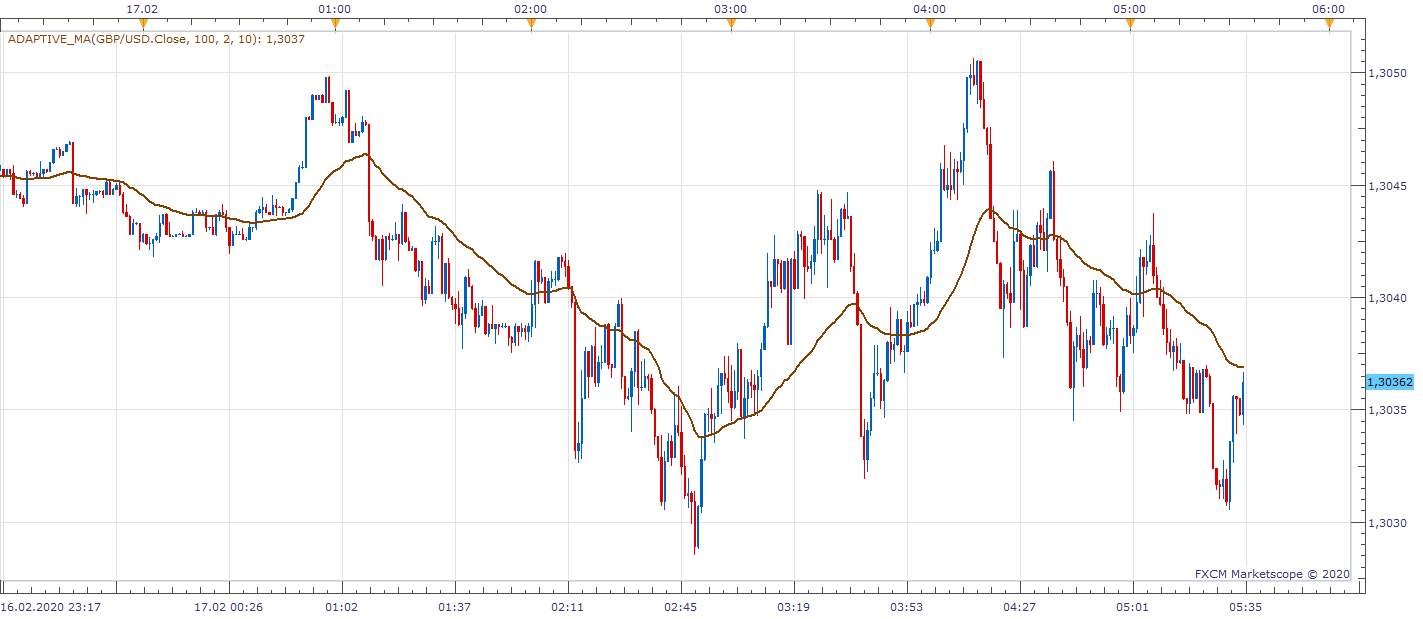The image size is (1423, 619).
Task: Click the orange marker below 17.02
Action: 143,24
